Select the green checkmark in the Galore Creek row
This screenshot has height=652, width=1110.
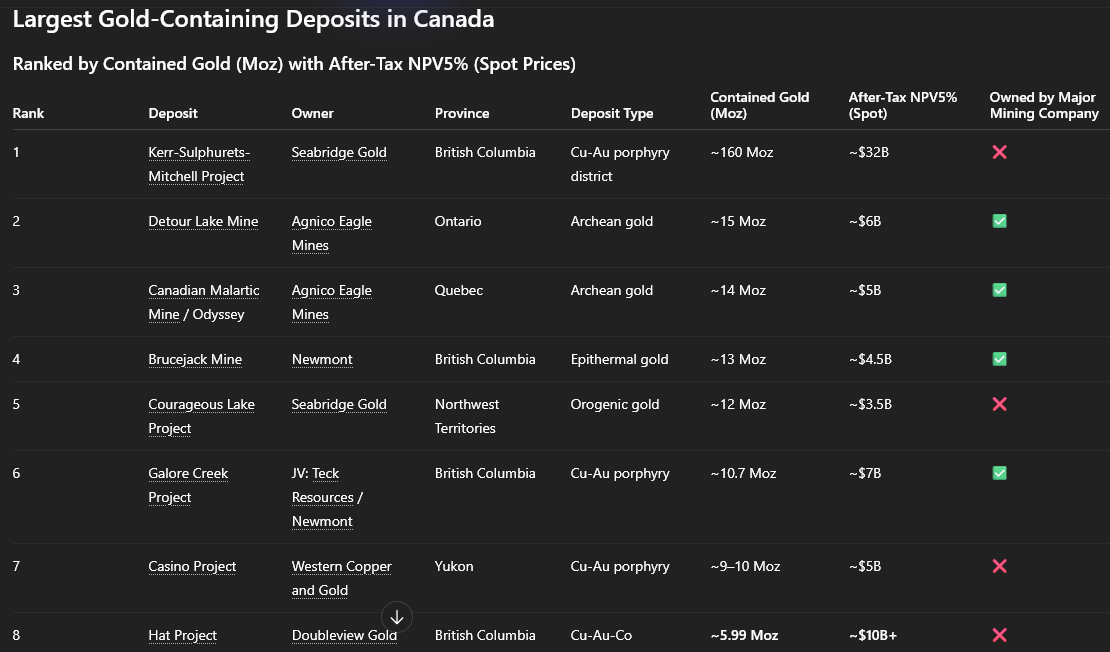998,473
